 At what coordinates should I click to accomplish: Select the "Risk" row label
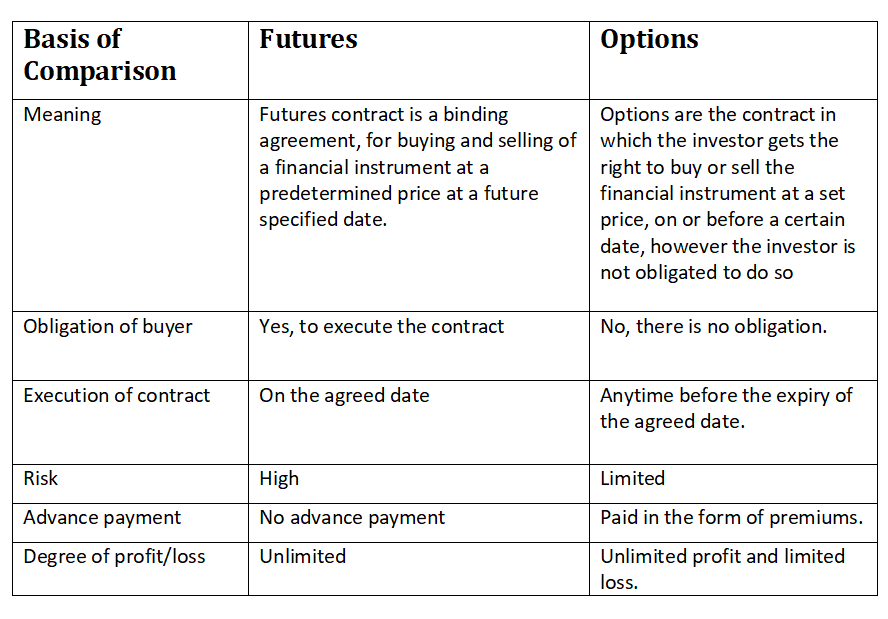point(41,479)
